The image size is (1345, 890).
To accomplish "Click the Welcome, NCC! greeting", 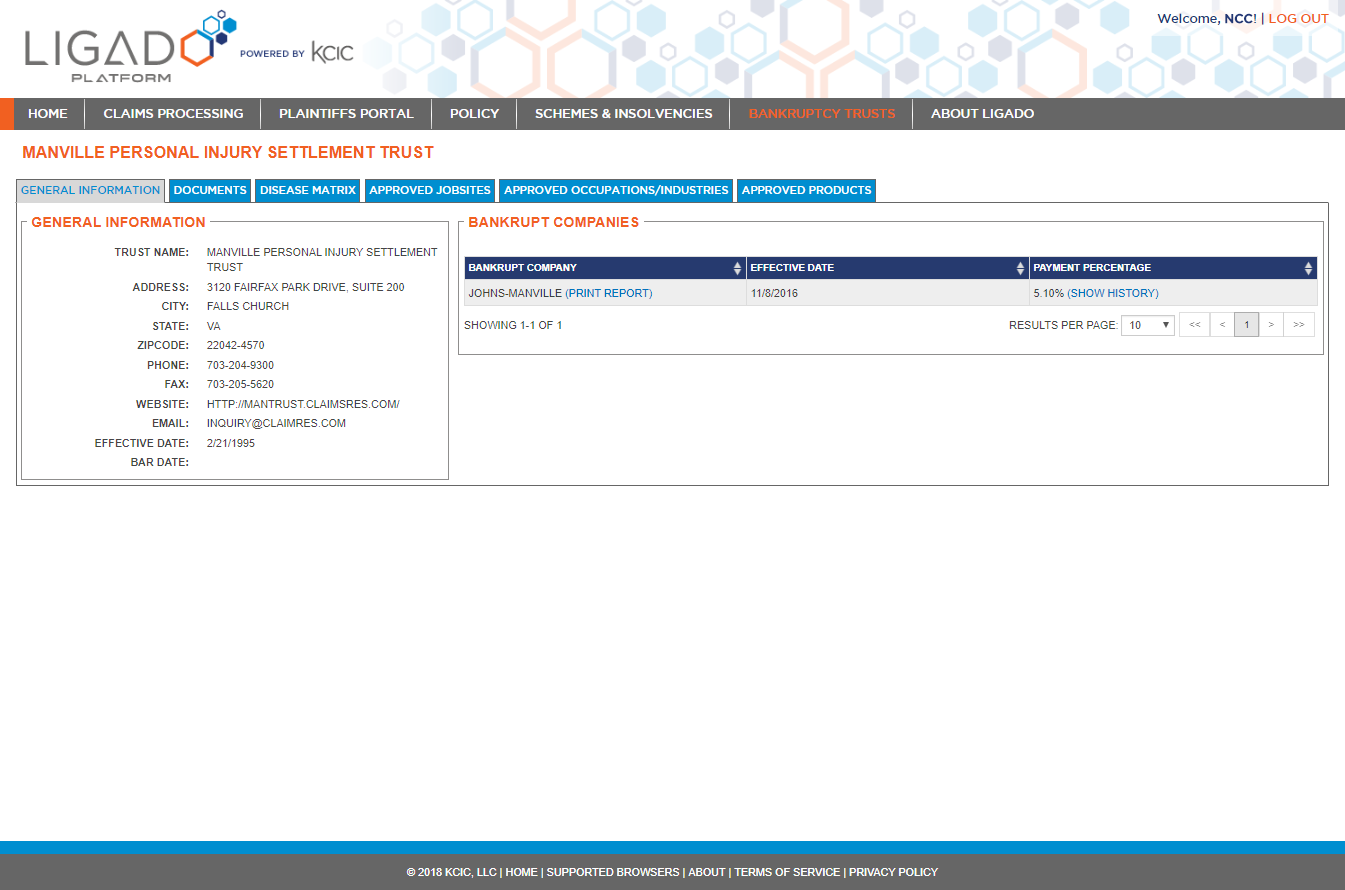I will point(1206,19).
